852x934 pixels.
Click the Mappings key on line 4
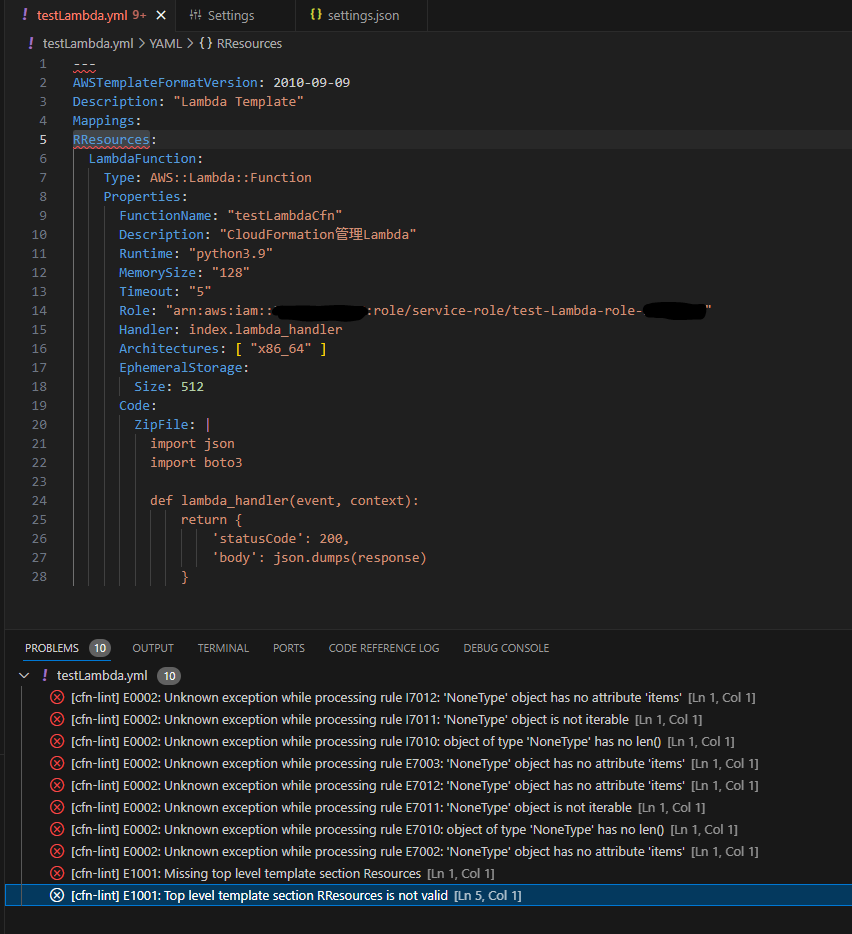(104, 121)
